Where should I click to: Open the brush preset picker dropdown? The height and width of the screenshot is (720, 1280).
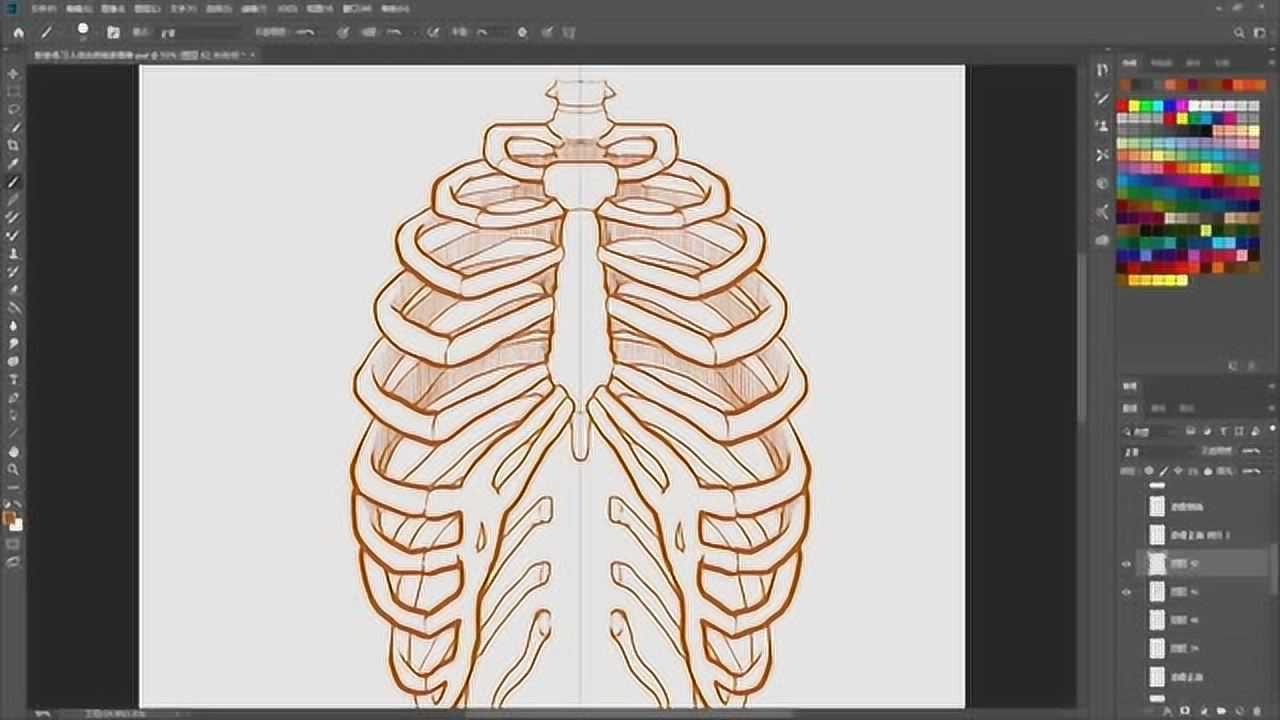pos(84,32)
